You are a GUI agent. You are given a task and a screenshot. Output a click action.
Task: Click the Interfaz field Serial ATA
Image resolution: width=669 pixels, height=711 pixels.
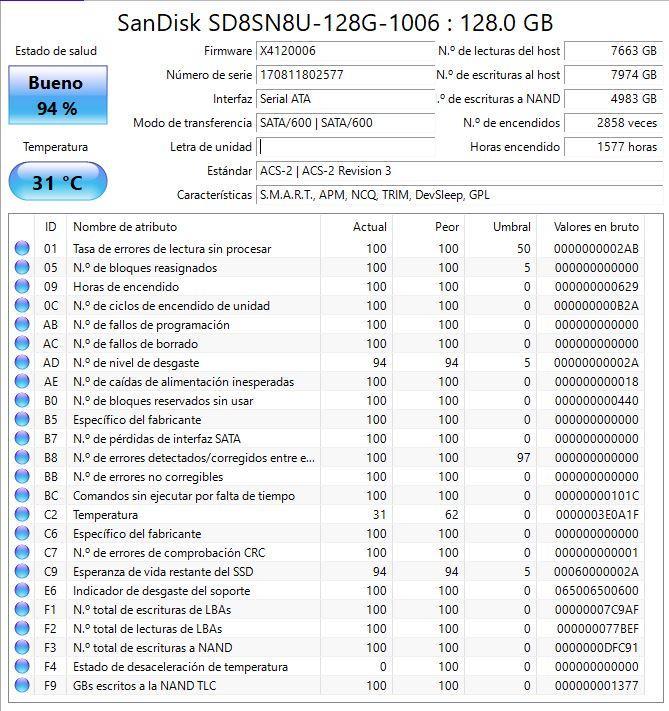tap(345, 99)
